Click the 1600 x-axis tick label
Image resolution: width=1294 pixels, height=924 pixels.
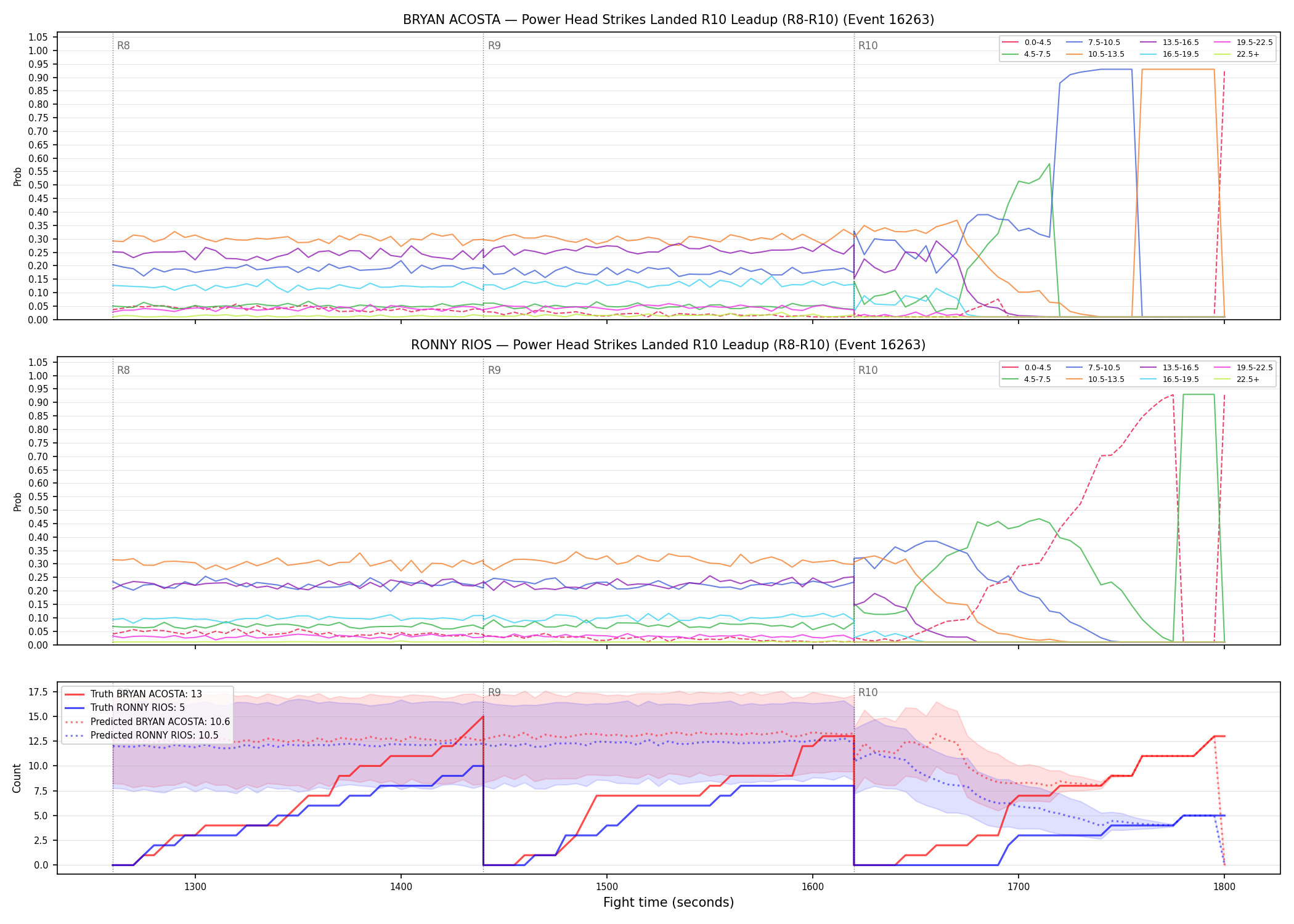tap(813, 886)
